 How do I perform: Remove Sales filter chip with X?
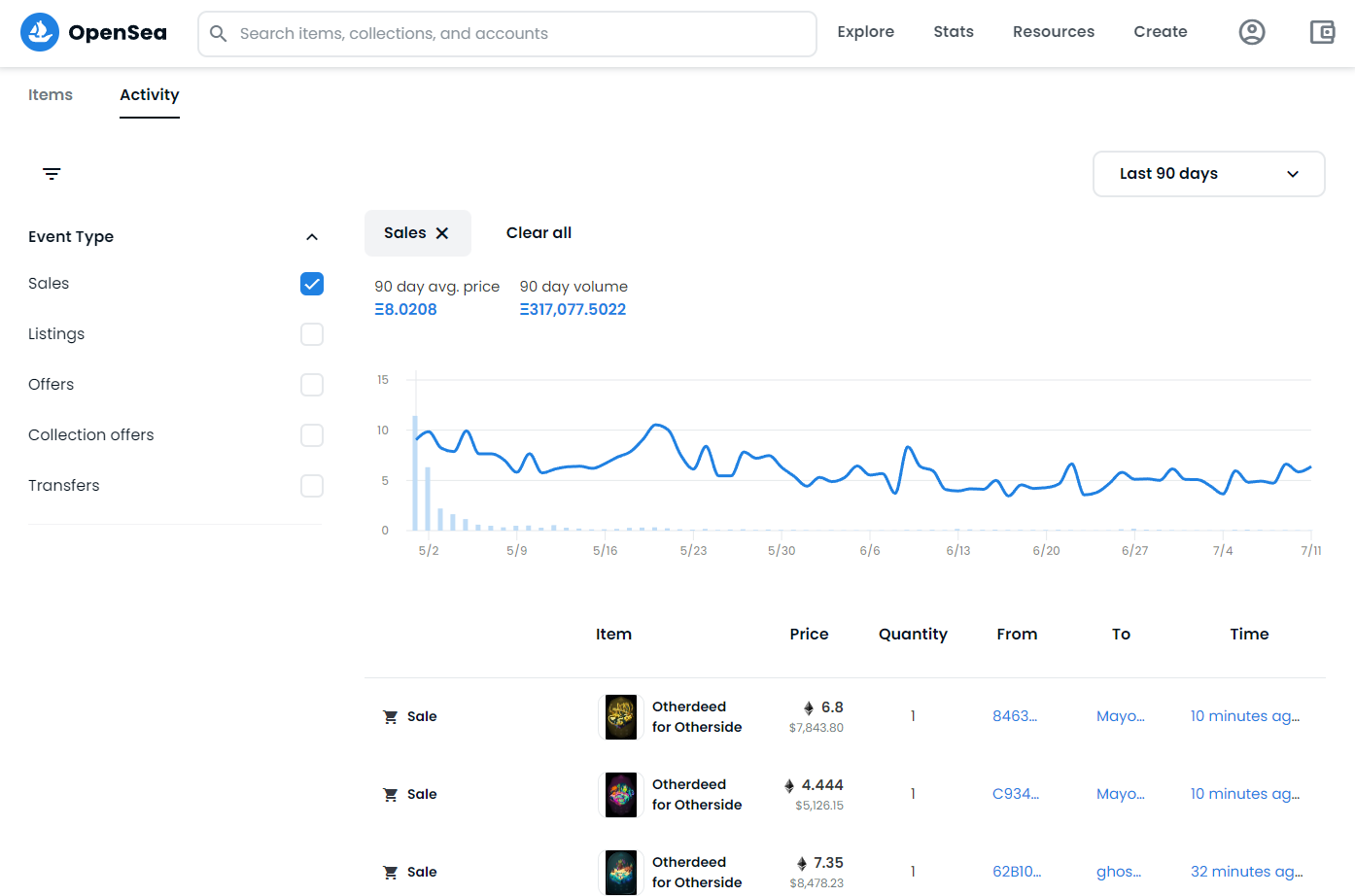pyautogui.click(x=442, y=233)
